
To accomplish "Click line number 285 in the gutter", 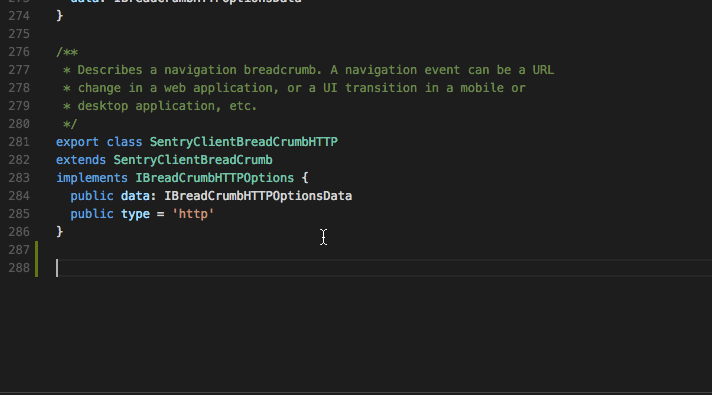I will pos(19,214).
